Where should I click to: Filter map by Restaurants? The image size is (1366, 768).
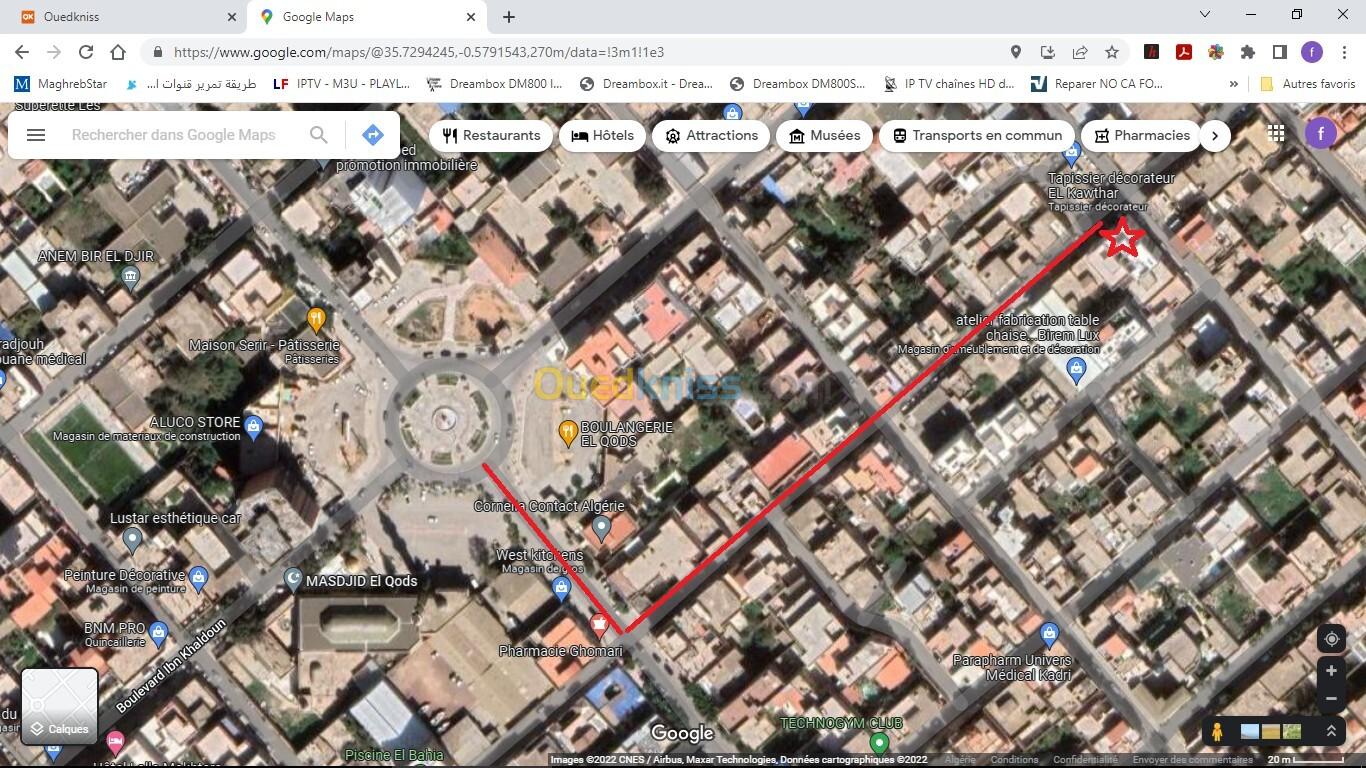pos(491,135)
